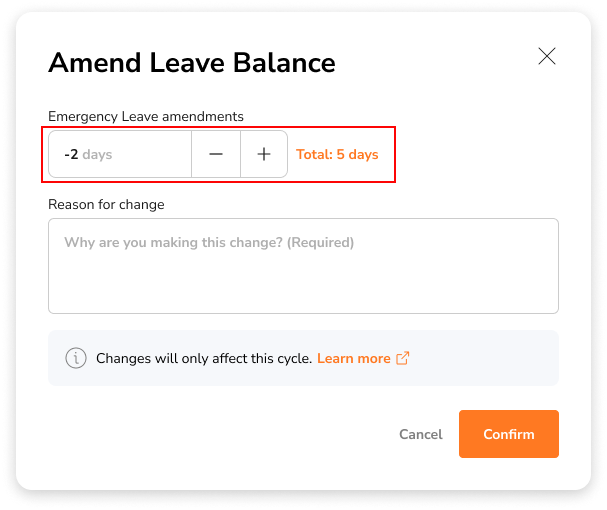Image resolution: width=607 pixels, height=510 pixels.
Task: Click the grey days unit text in the field
Action: [97, 155]
